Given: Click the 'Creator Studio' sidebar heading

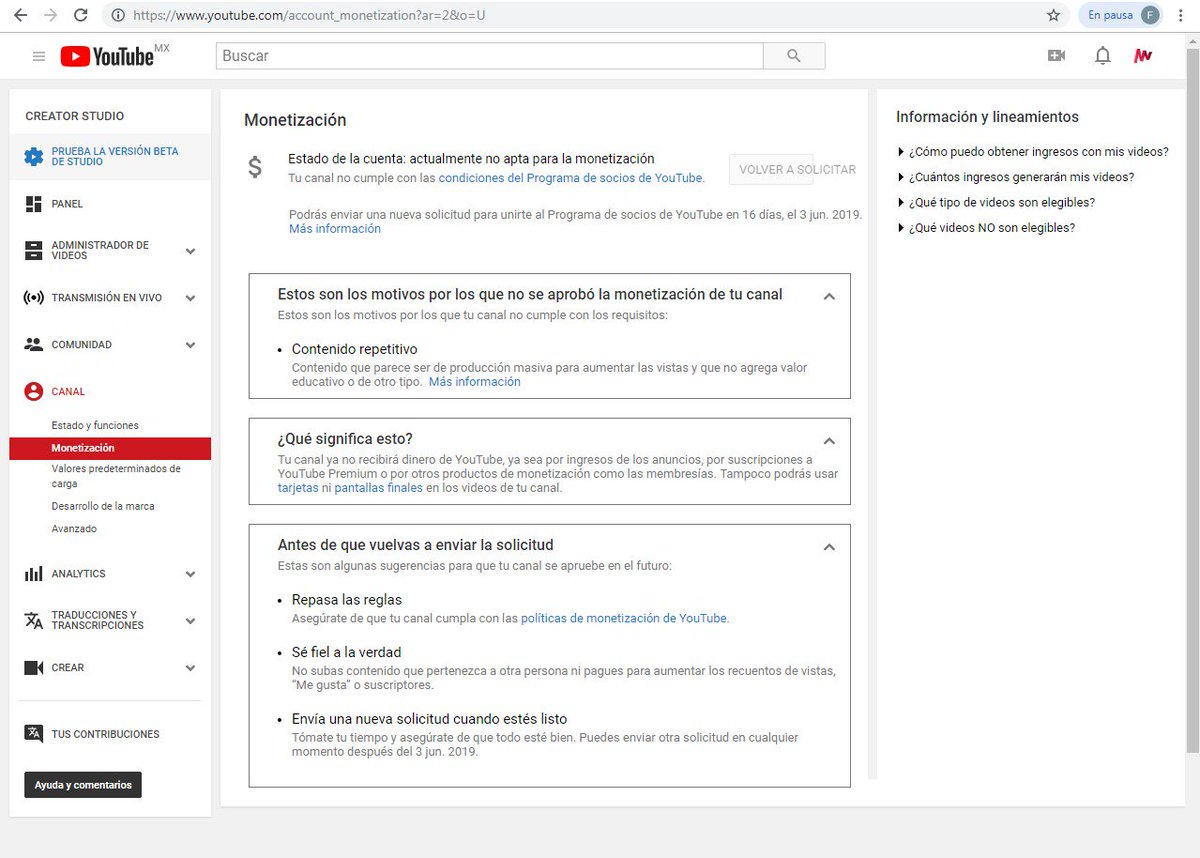Looking at the screenshot, I should point(75,116).
